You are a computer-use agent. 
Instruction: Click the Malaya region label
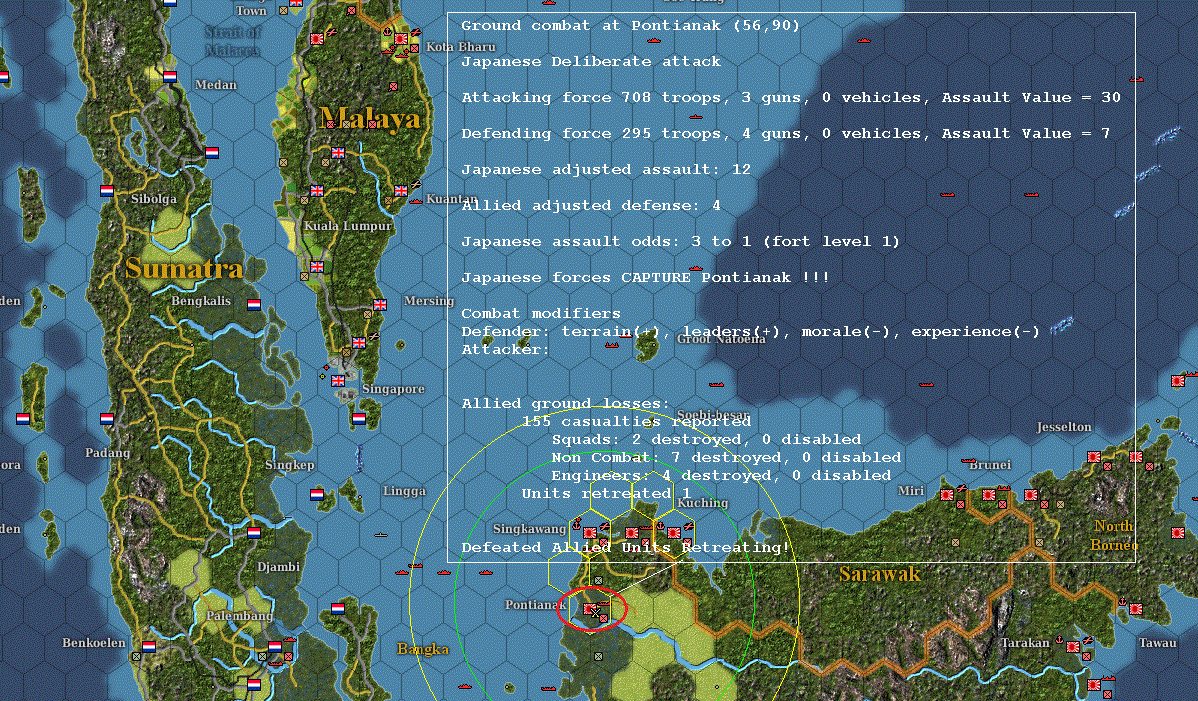tap(370, 118)
